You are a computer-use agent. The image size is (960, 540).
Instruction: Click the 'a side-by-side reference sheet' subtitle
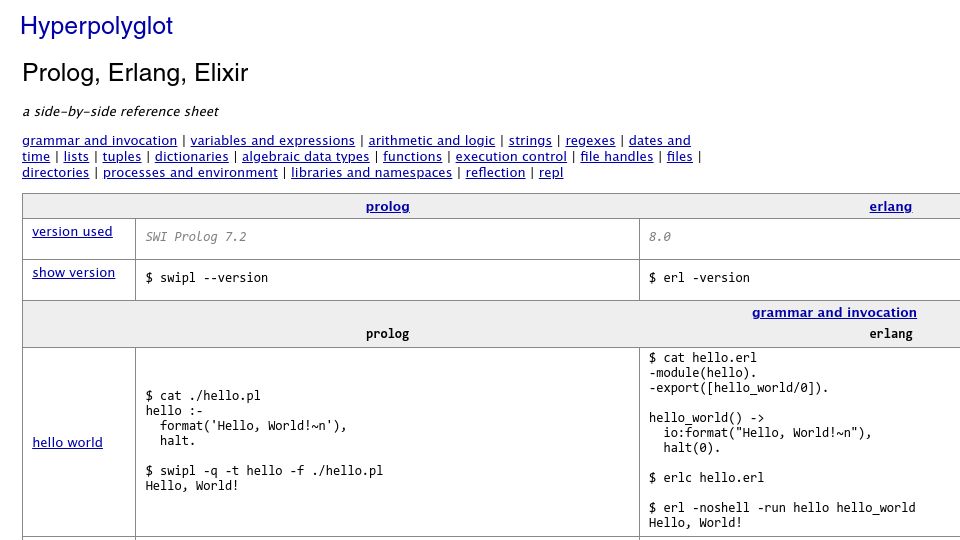coord(121,111)
